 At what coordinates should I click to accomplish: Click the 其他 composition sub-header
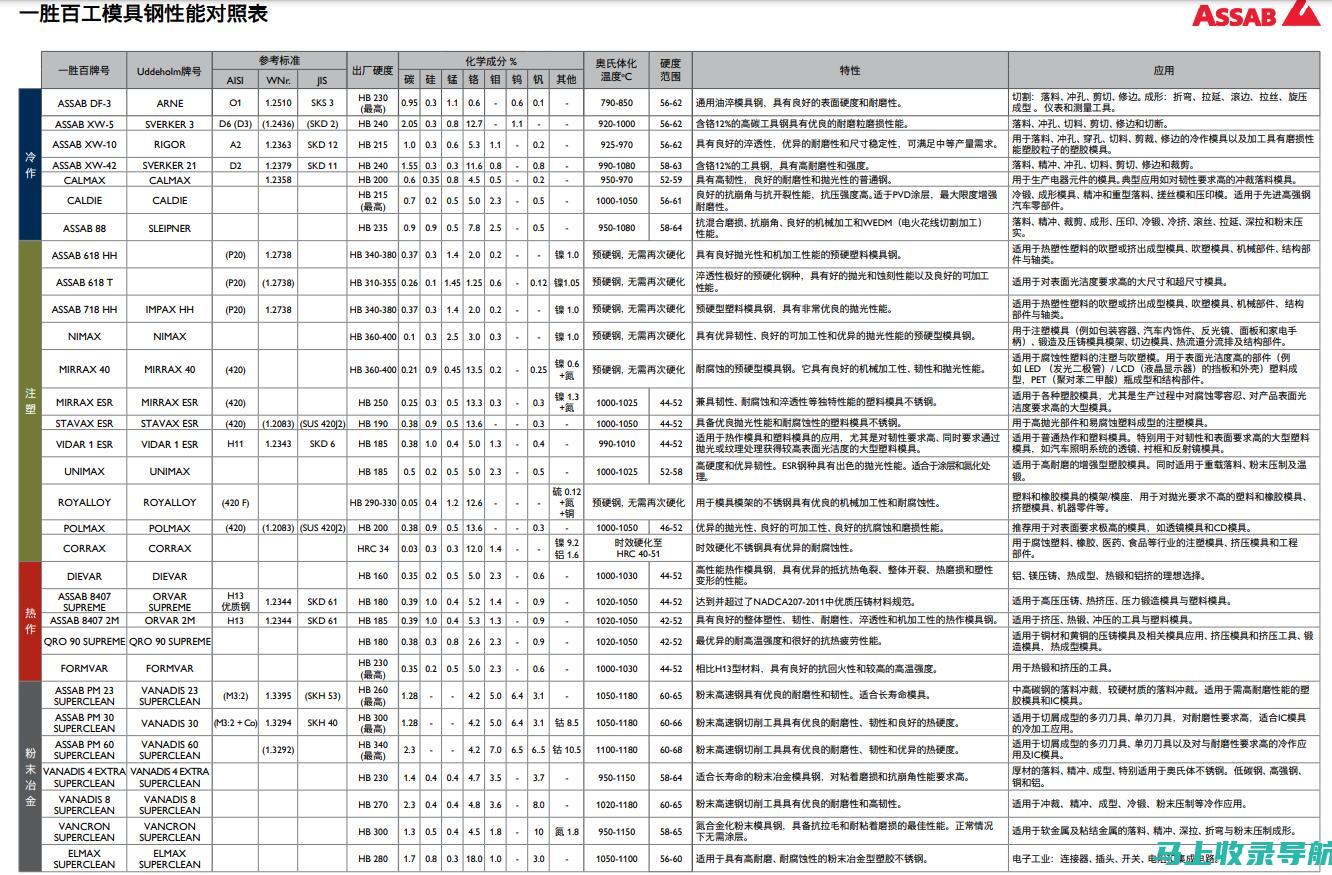(566, 80)
